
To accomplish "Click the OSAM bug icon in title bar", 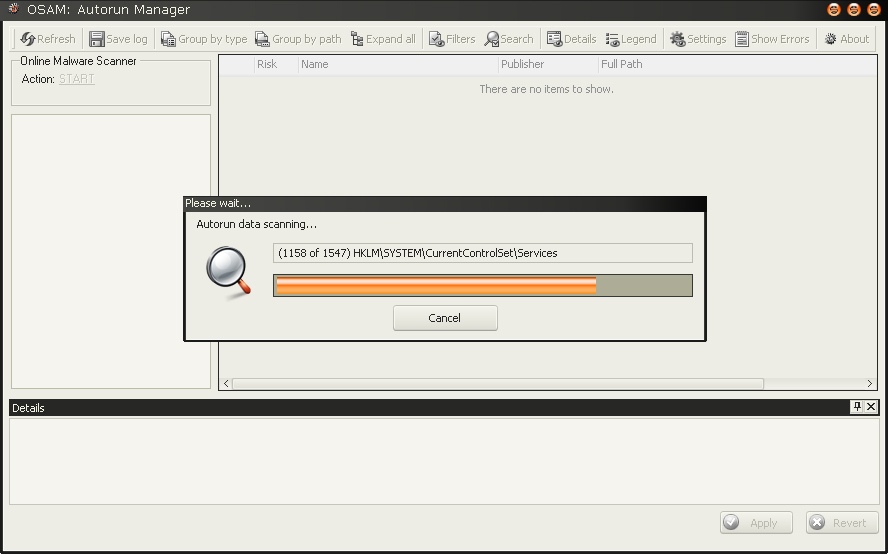I will [14, 8].
